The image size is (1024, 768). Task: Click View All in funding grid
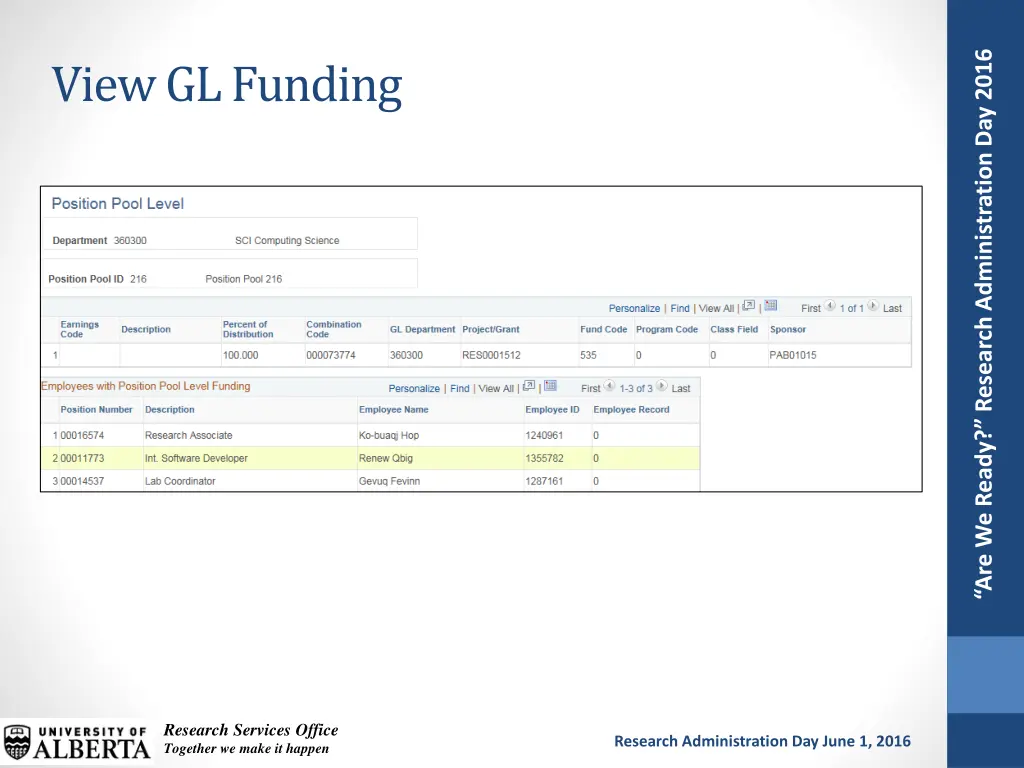point(716,308)
